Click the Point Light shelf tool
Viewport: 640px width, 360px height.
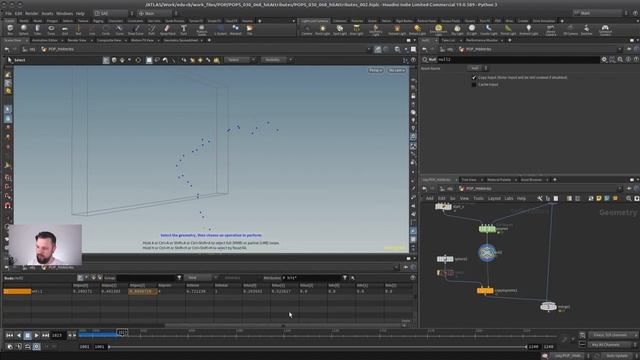pos(322,29)
